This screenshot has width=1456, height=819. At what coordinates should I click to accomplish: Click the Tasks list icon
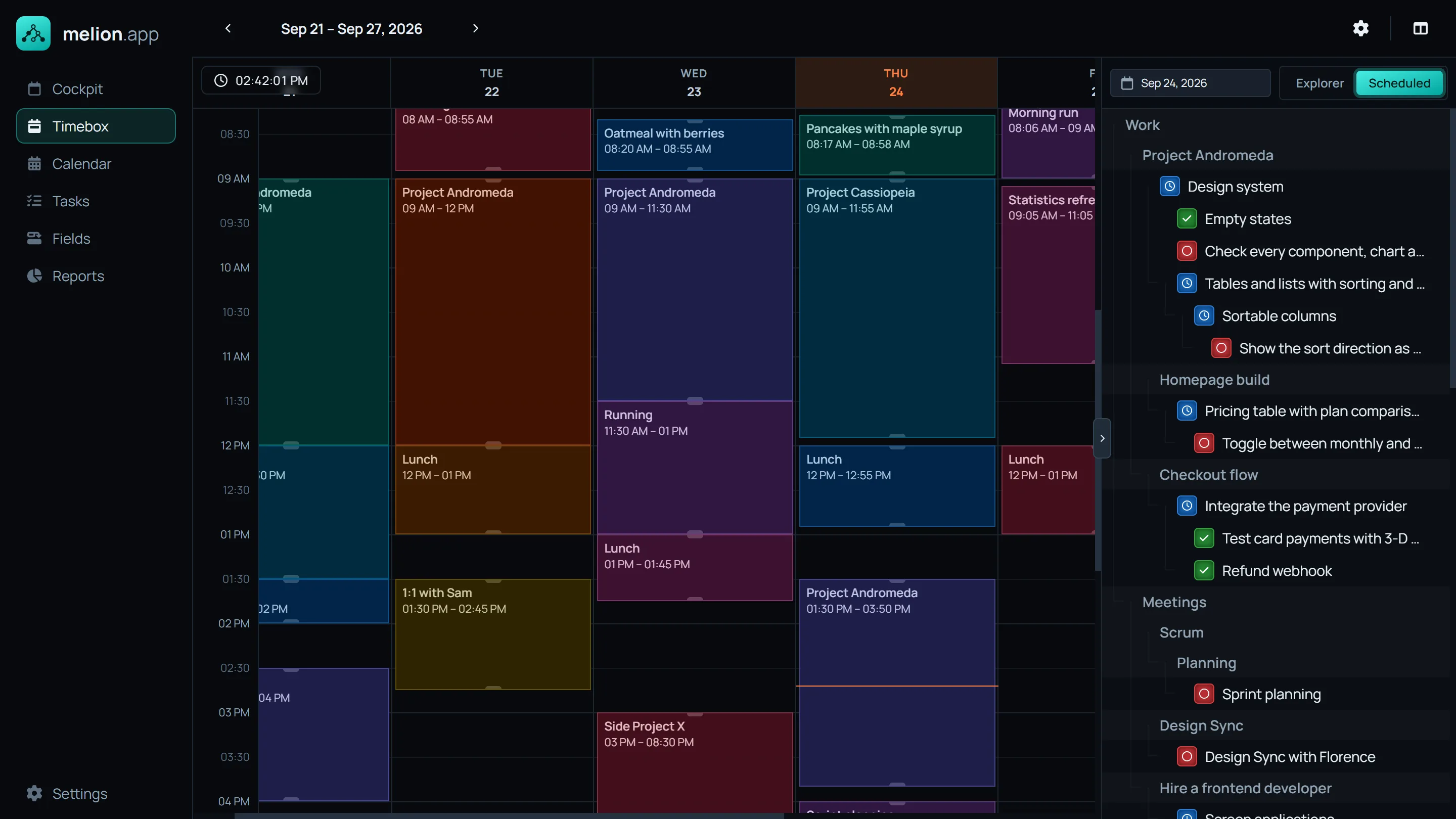(34, 201)
